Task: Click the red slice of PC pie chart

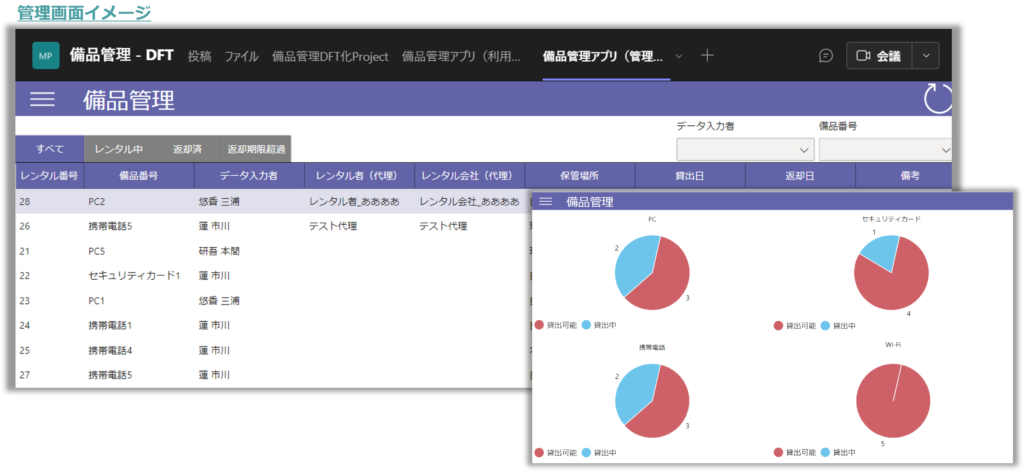Action: click(662, 285)
